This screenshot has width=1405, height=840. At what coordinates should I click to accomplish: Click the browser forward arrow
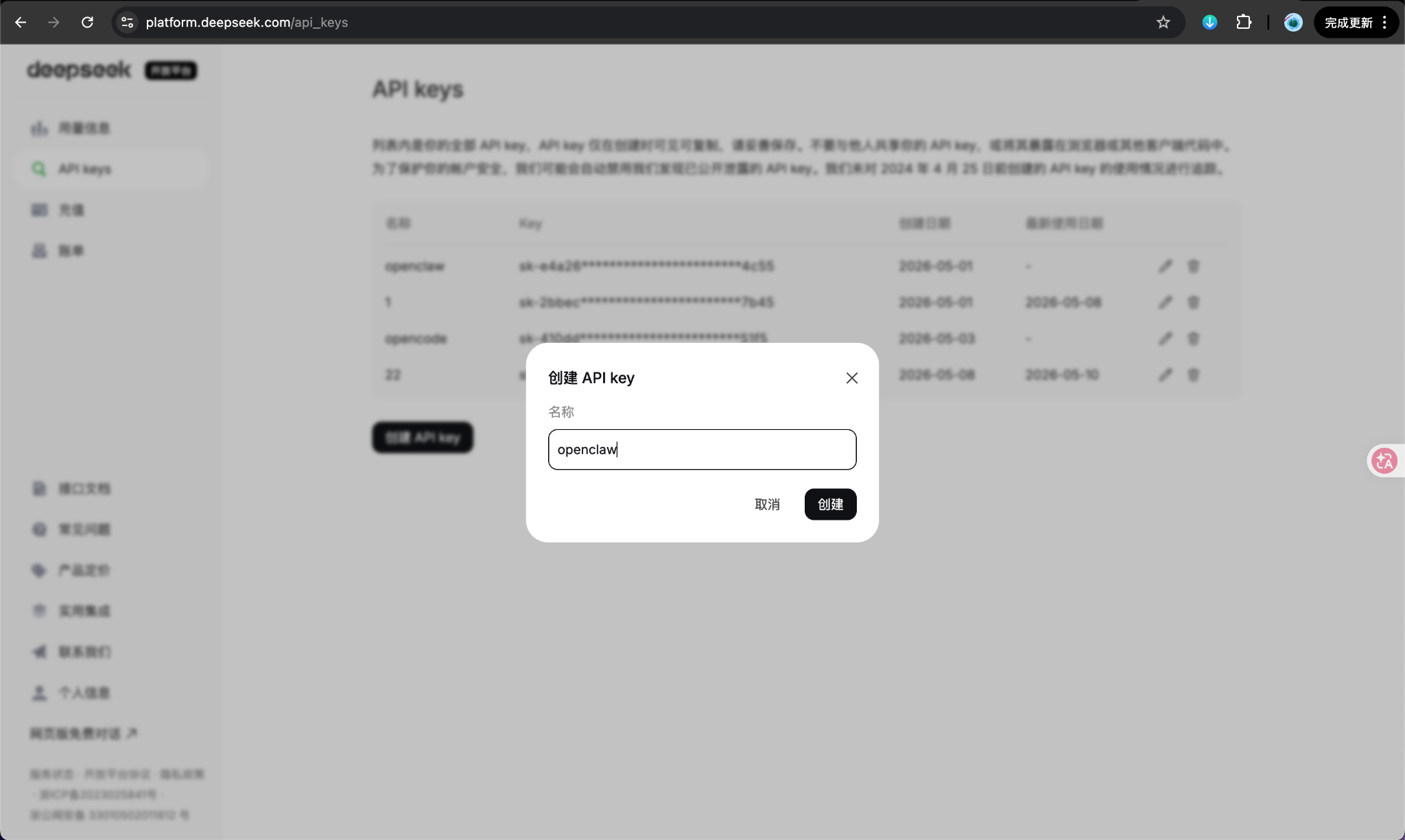coord(54,23)
